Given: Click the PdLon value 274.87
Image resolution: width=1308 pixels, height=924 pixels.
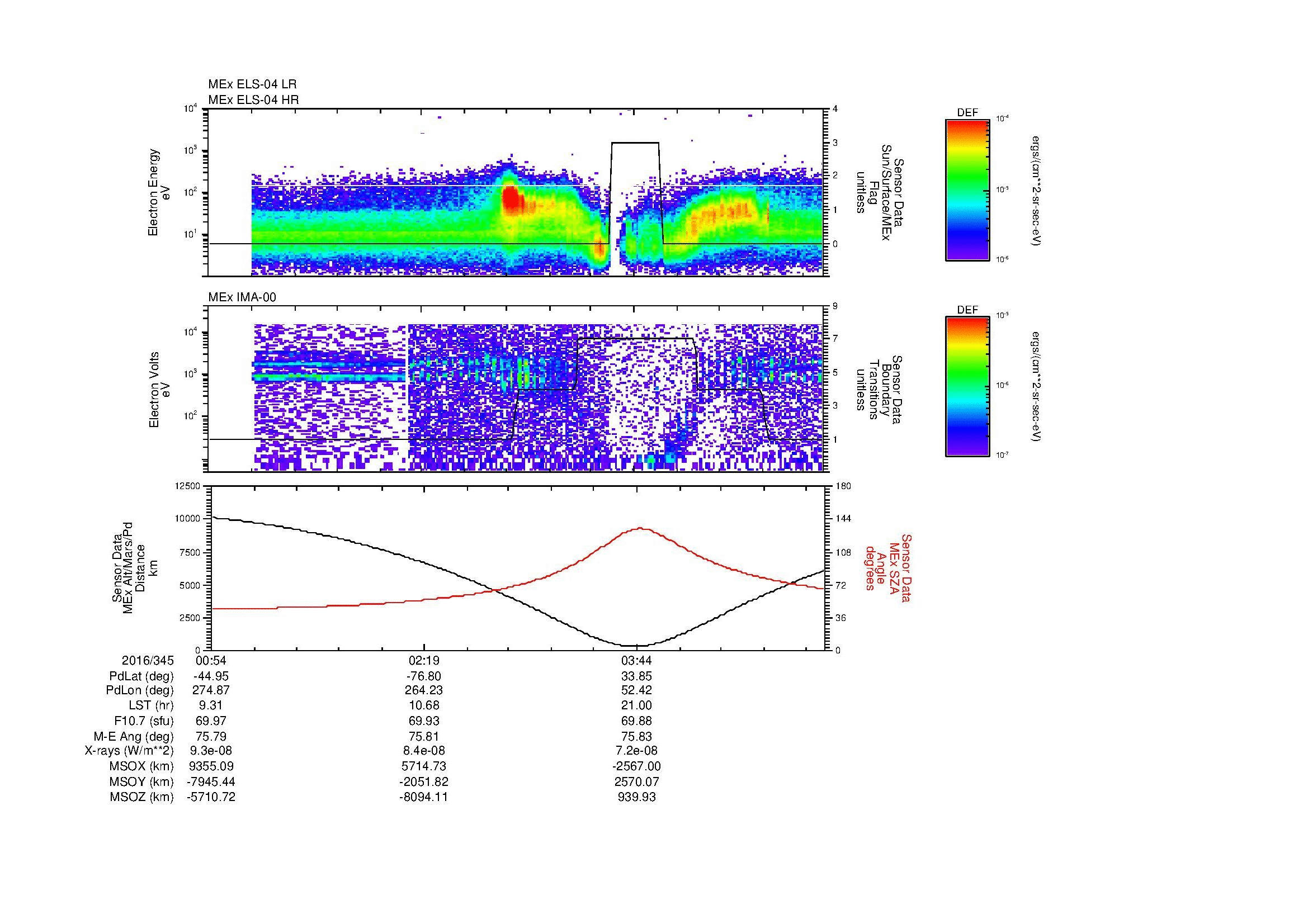Looking at the screenshot, I should pyautogui.click(x=211, y=690).
